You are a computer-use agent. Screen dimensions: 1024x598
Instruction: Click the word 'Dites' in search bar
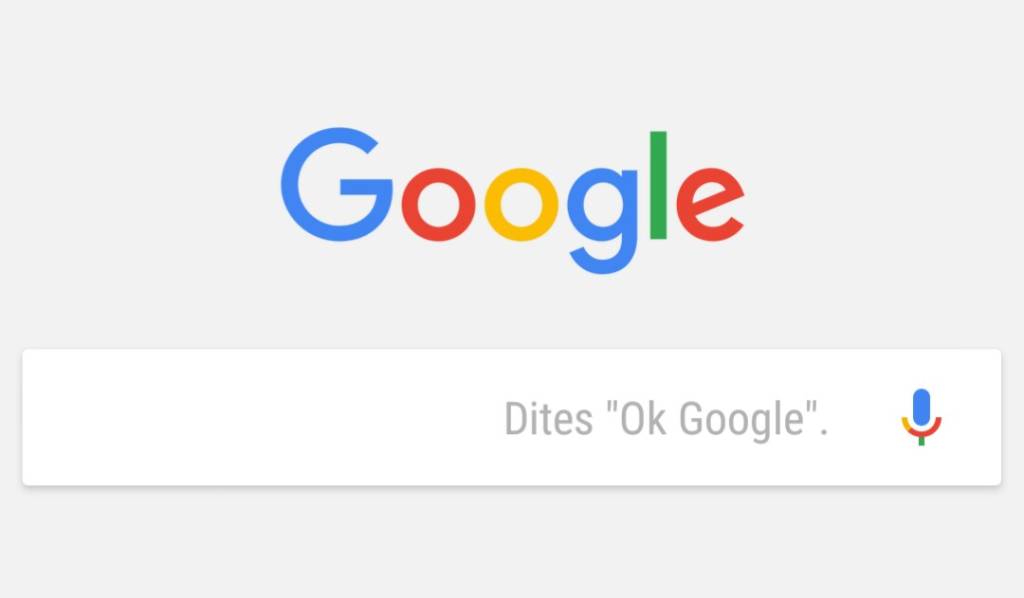point(549,418)
